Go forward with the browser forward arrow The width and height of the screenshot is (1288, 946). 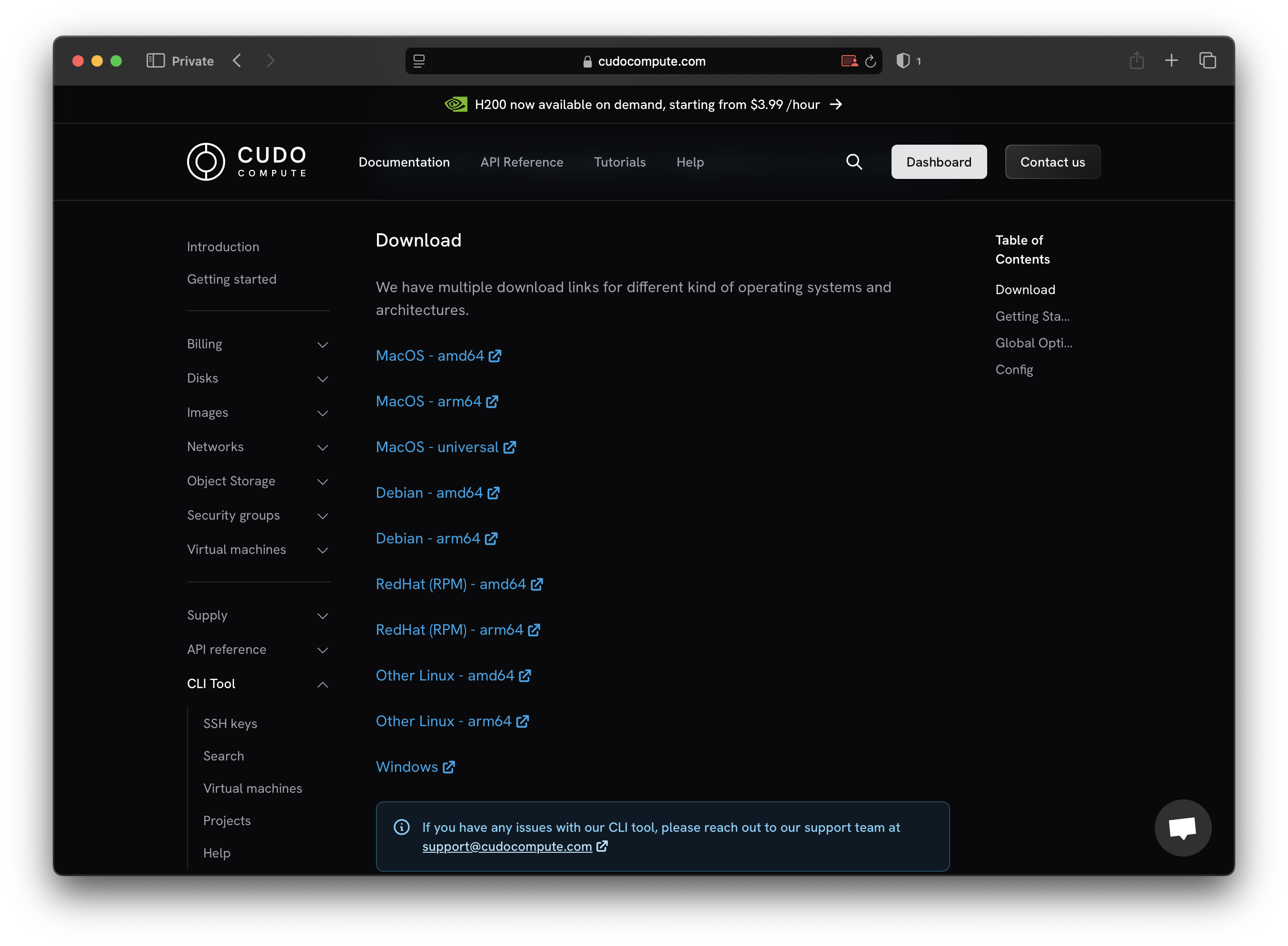271,61
